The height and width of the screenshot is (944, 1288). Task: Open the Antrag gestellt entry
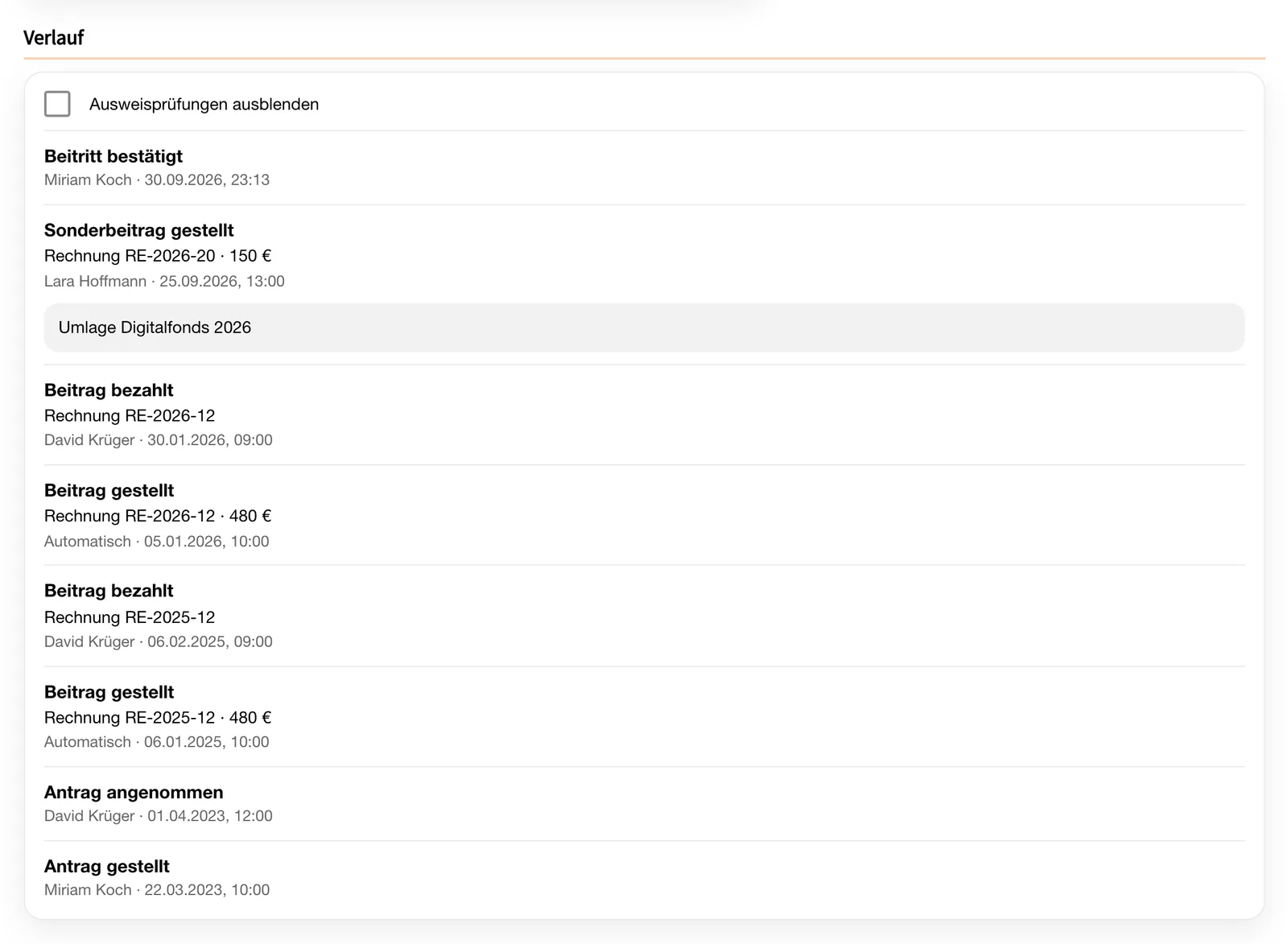coord(644,878)
